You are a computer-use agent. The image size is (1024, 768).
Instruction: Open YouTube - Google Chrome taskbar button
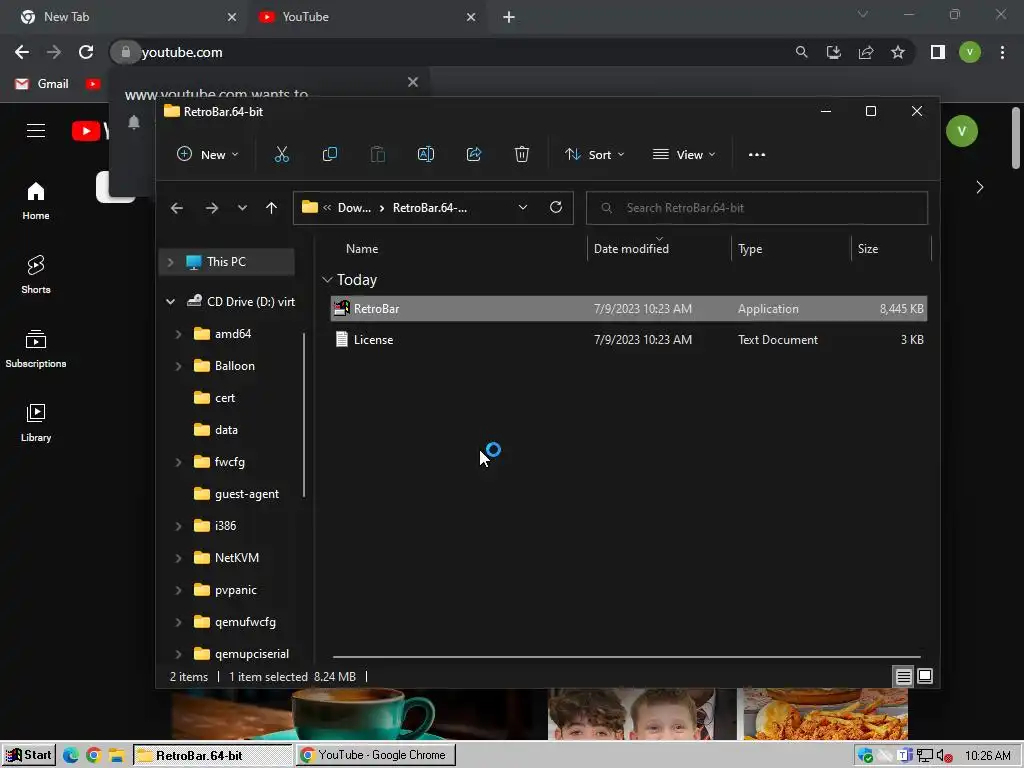[x=376, y=755]
